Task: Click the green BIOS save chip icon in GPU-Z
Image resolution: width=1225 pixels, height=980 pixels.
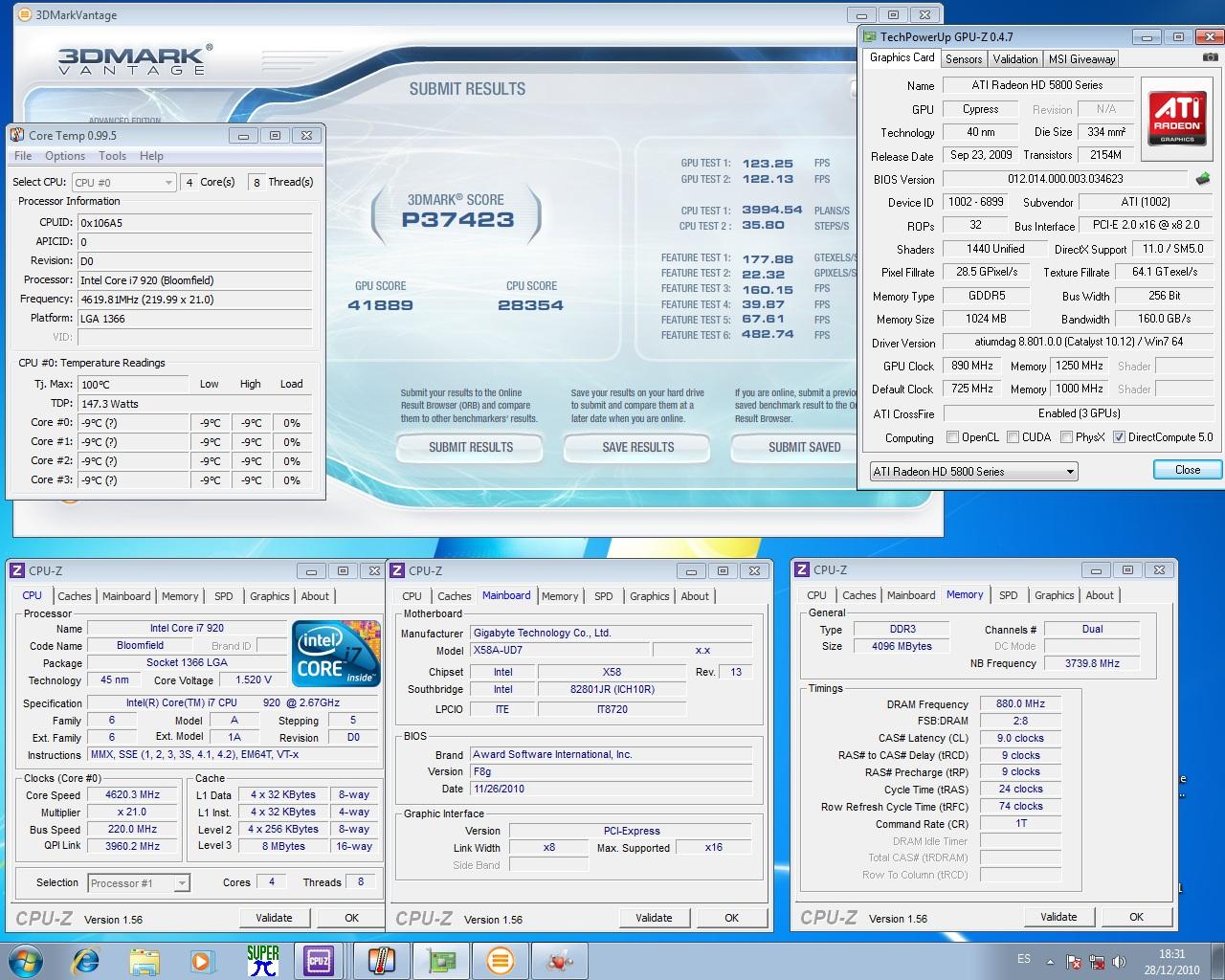Action: [1203, 179]
